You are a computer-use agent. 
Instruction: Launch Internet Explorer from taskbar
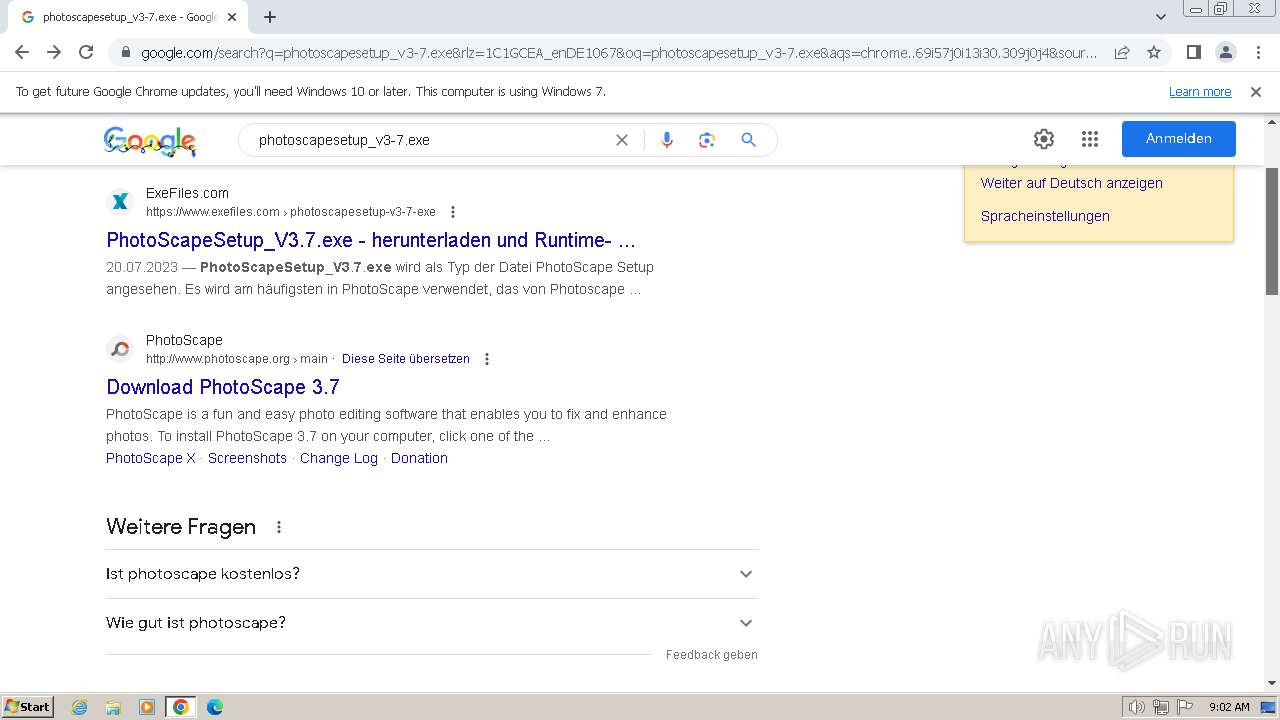click(x=80, y=707)
